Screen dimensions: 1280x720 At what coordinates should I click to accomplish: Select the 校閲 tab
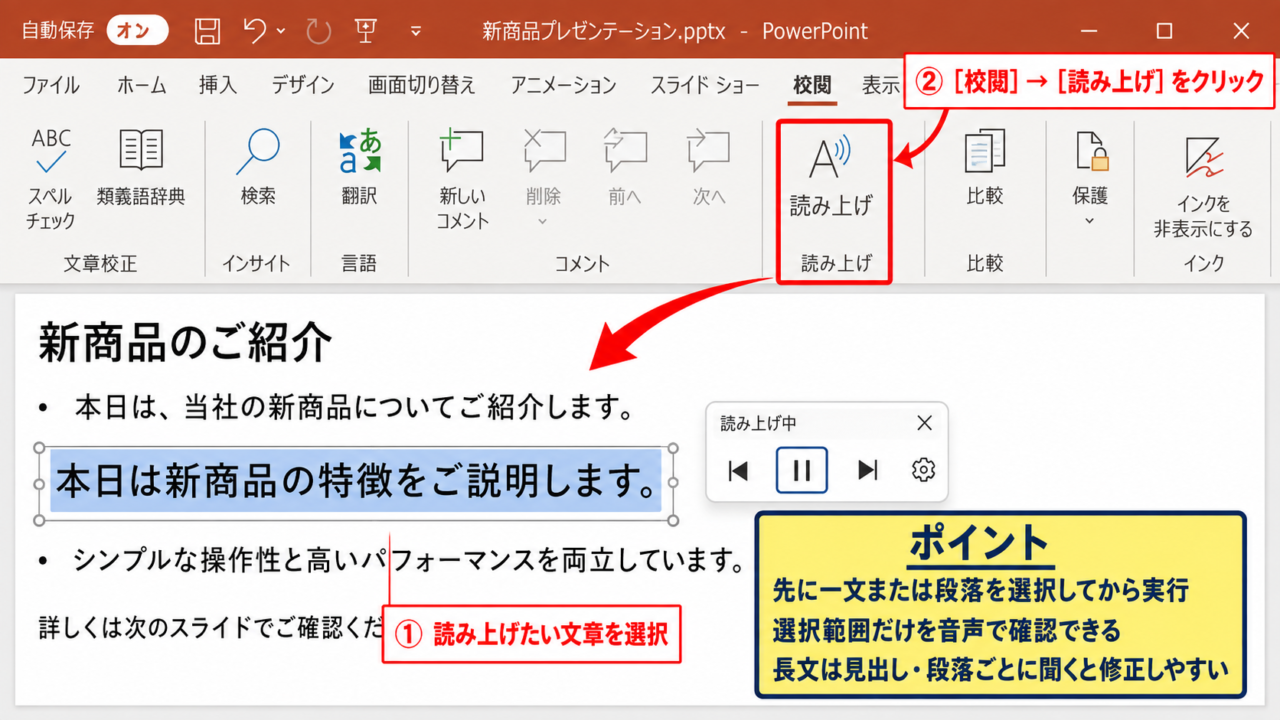pos(812,85)
